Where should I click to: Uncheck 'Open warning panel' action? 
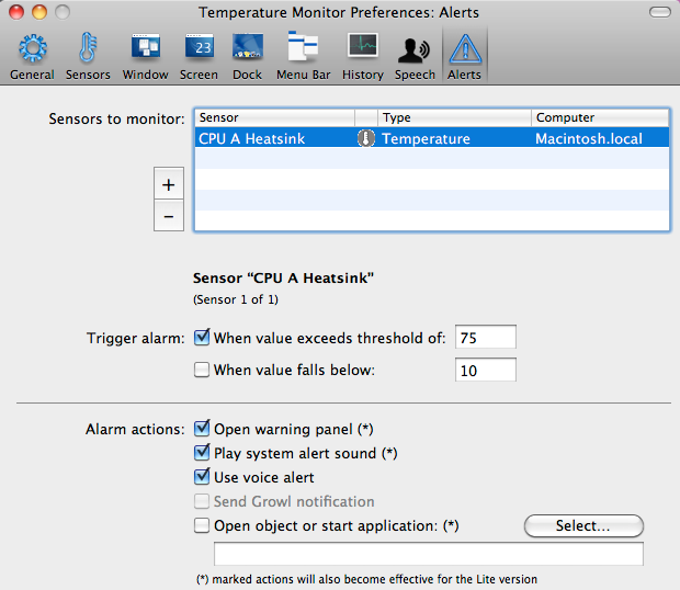point(202,429)
